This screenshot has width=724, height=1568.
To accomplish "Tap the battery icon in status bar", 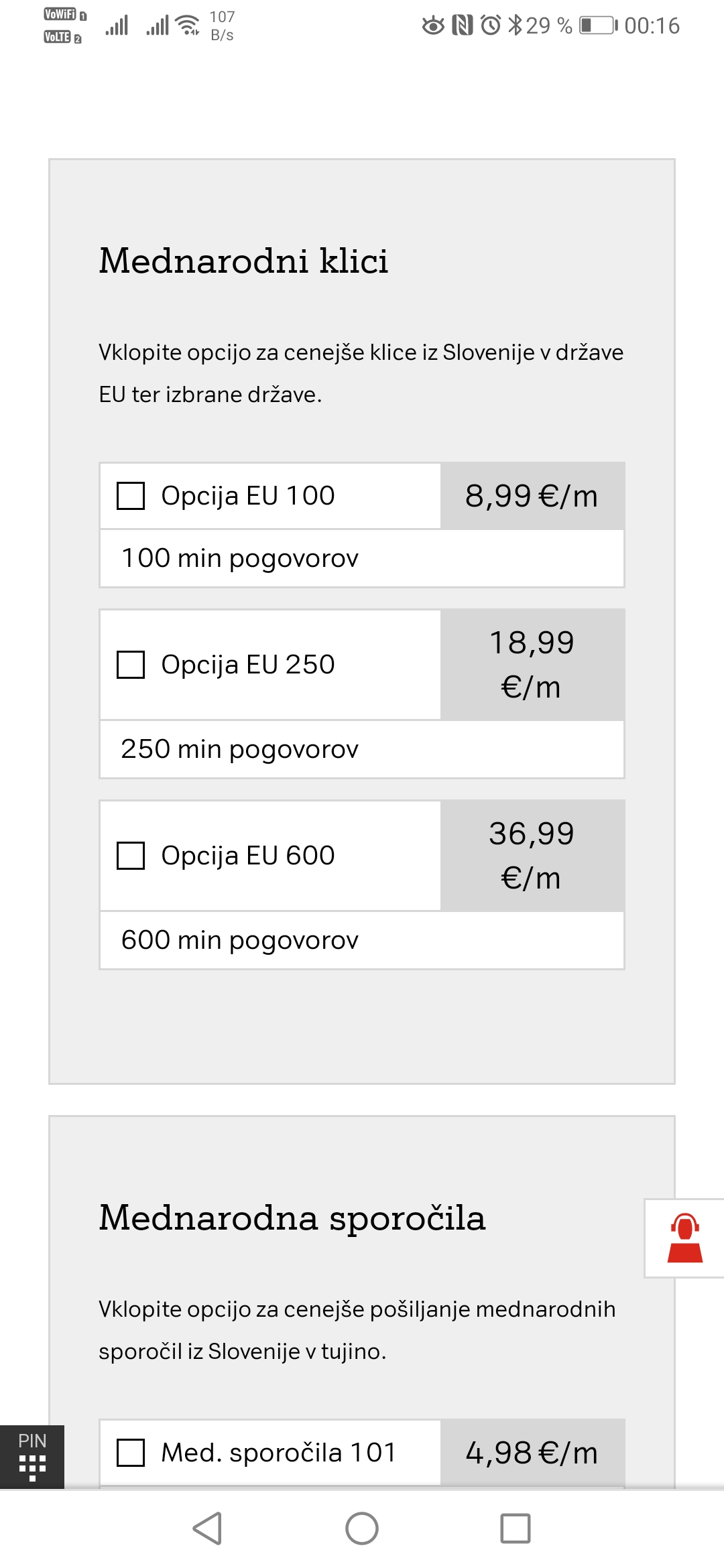I will pyautogui.click(x=599, y=25).
